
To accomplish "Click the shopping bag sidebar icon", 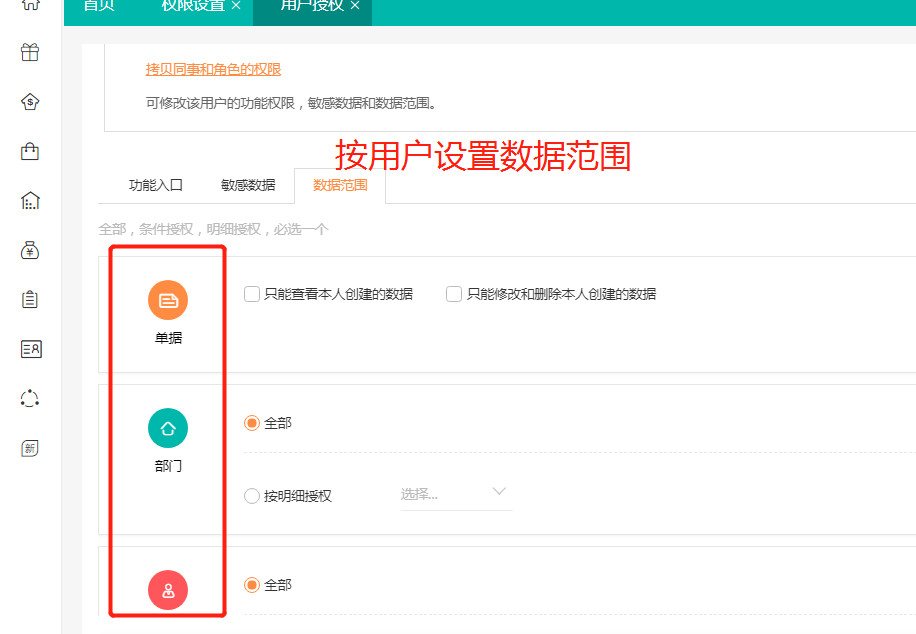I will (30, 151).
